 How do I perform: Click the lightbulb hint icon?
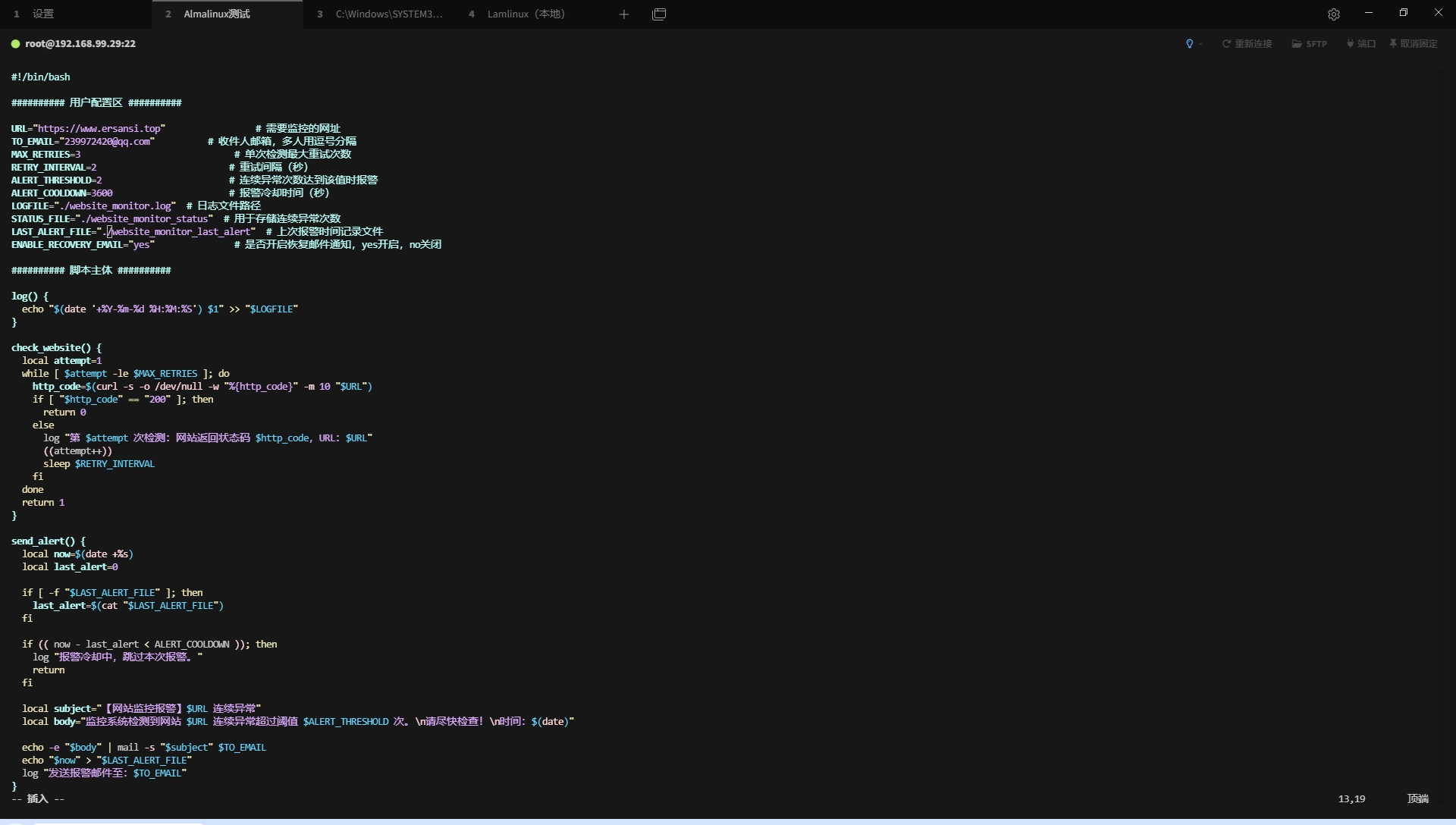coord(1189,44)
